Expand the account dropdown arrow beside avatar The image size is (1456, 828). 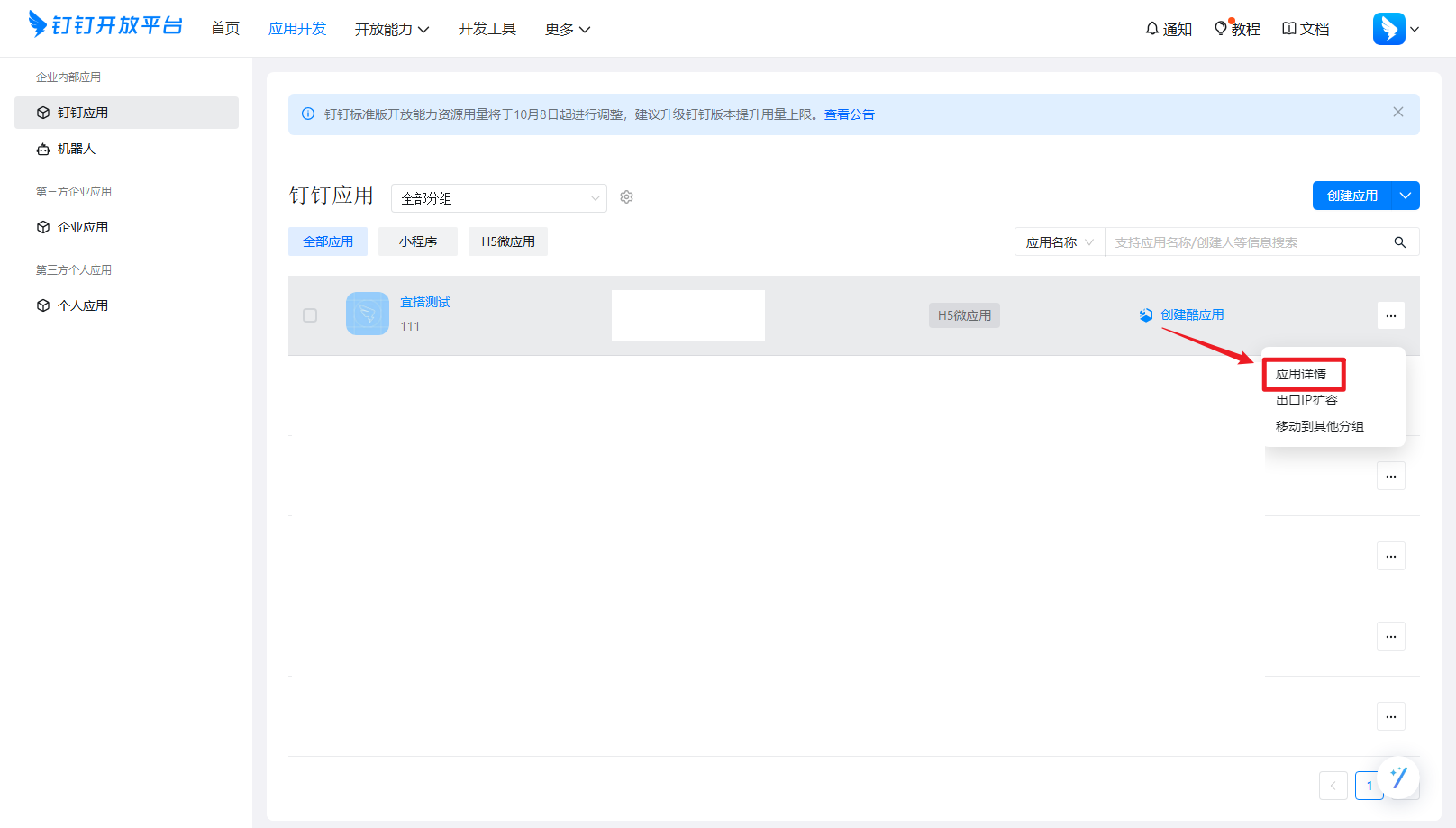tap(1415, 29)
